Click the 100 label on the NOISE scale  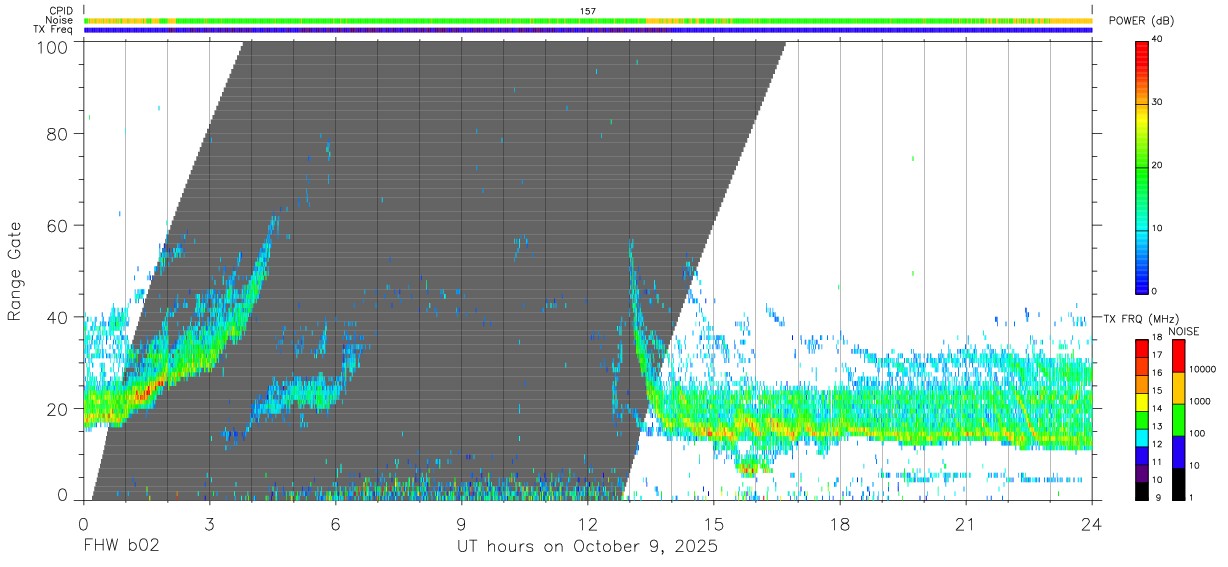tap(1199, 433)
